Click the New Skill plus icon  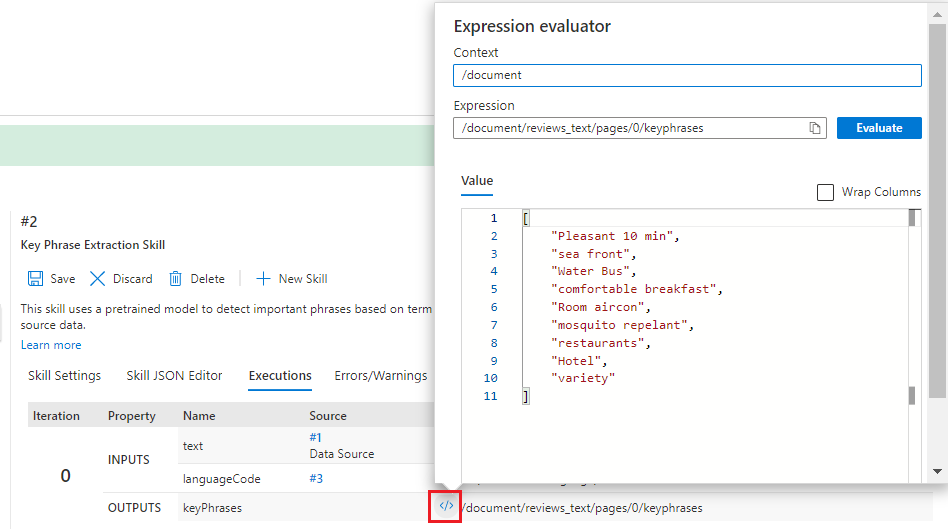pos(264,279)
